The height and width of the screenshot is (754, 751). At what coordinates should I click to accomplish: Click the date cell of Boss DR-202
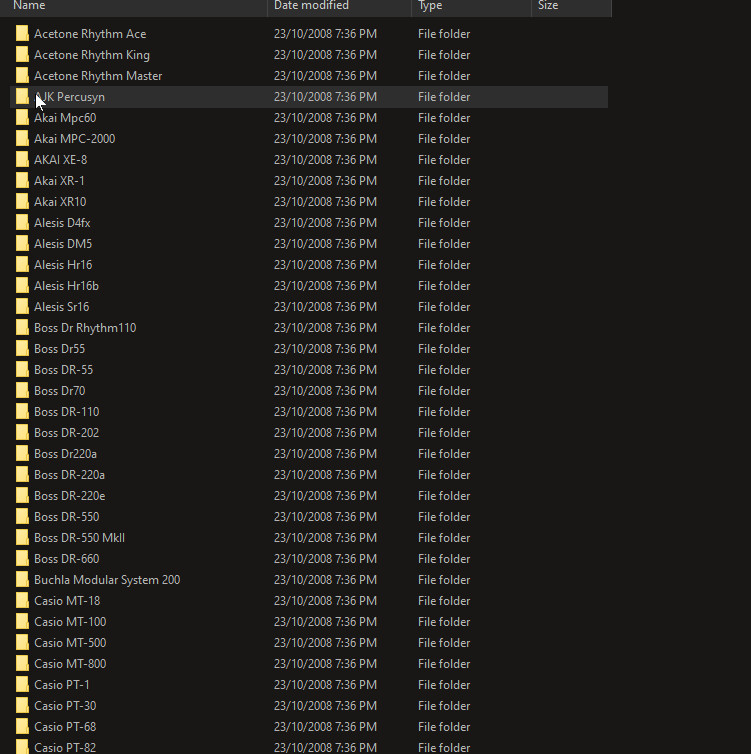click(325, 433)
